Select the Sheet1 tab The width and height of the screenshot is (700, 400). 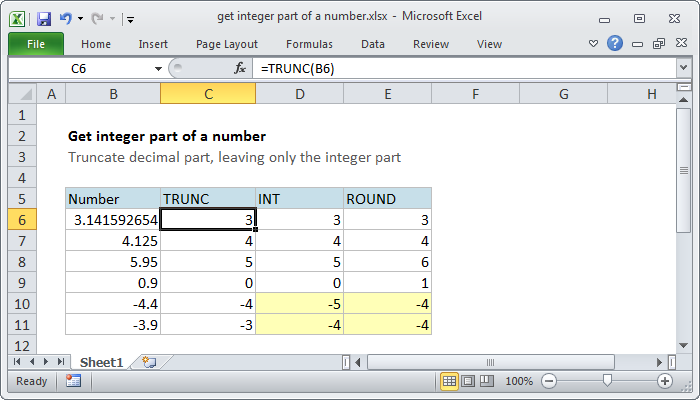(x=101, y=362)
